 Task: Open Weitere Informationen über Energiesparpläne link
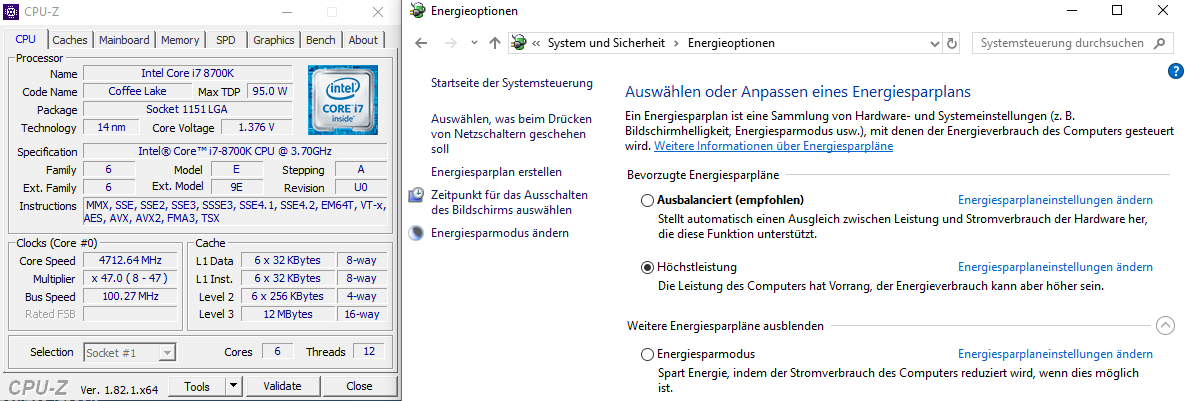773,146
